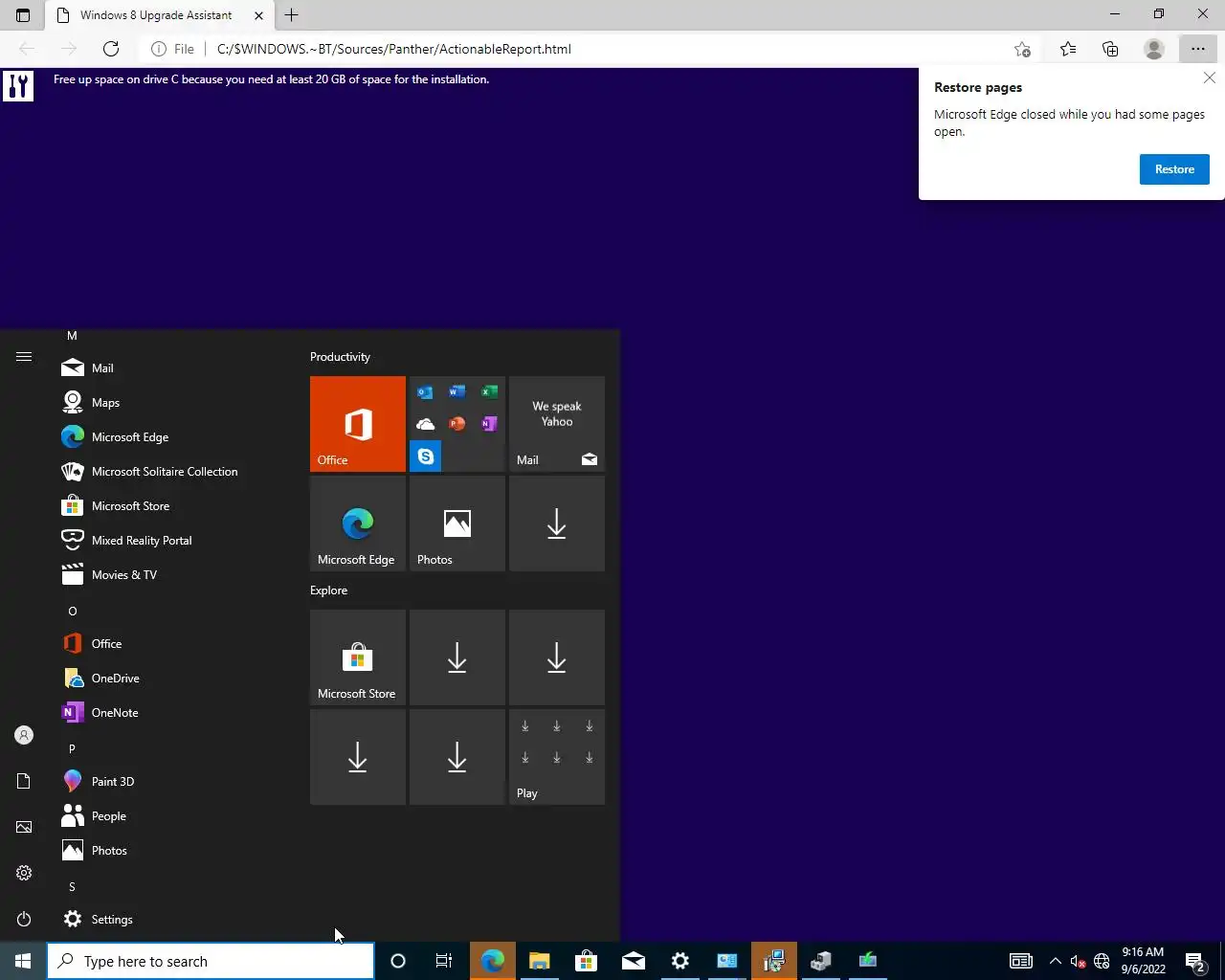Click the orange Office tile
This screenshot has height=980, width=1225.
[x=358, y=424]
